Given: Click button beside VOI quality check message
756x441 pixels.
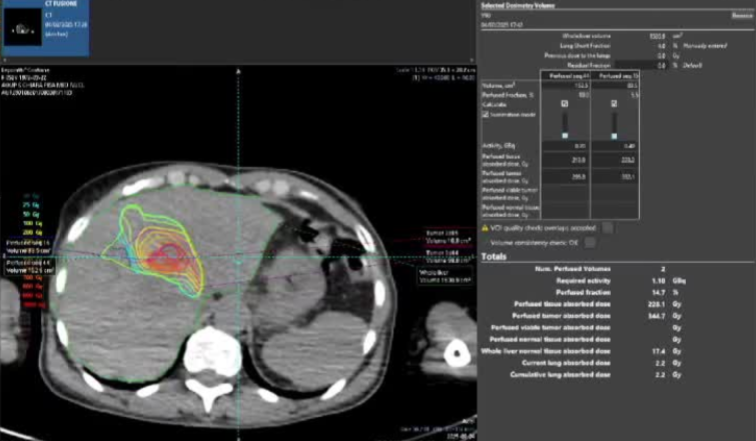Looking at the screenshot, I should pyautogui.click(x=609, y=227).
